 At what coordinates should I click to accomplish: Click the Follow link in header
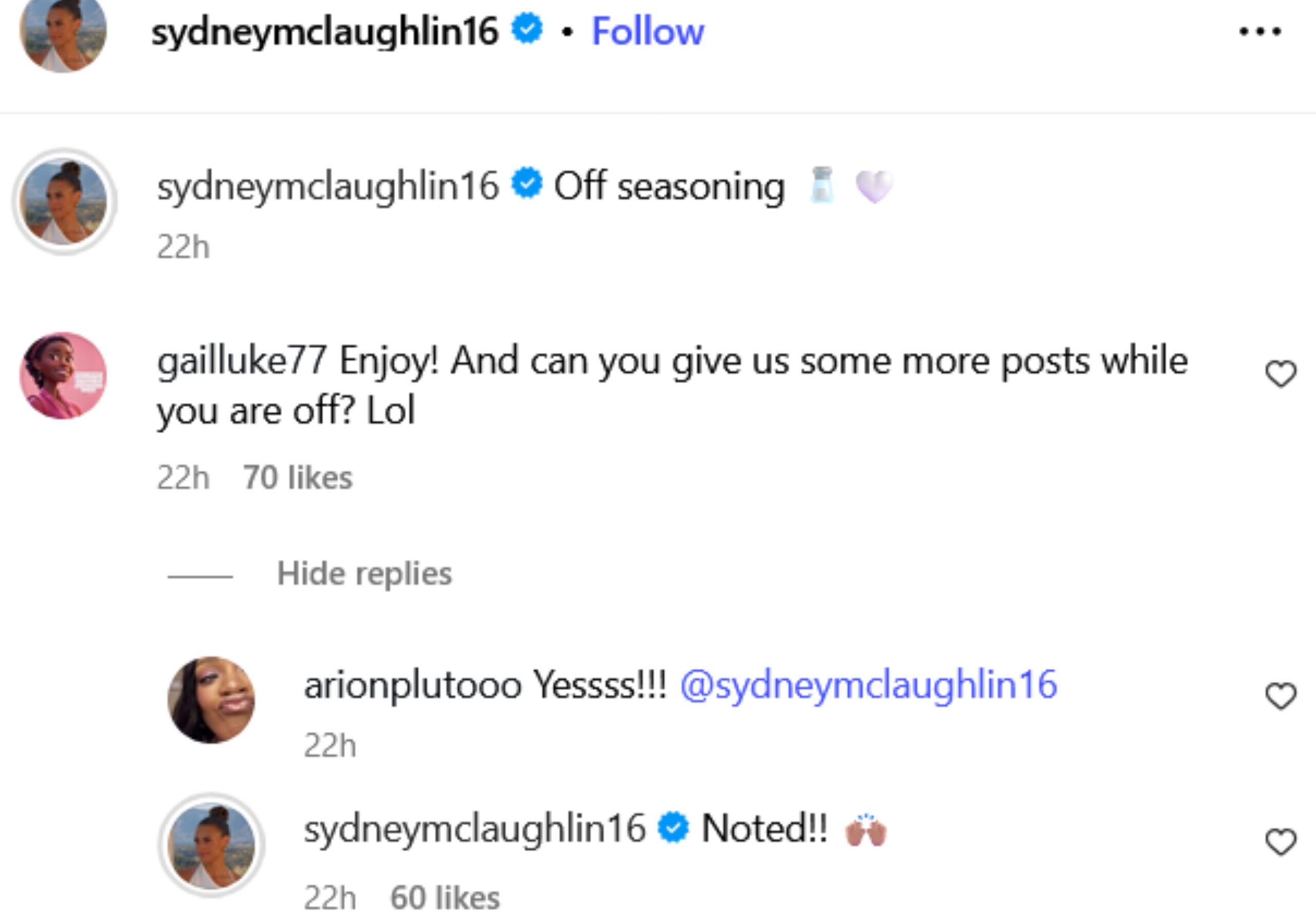pos(648,31)
